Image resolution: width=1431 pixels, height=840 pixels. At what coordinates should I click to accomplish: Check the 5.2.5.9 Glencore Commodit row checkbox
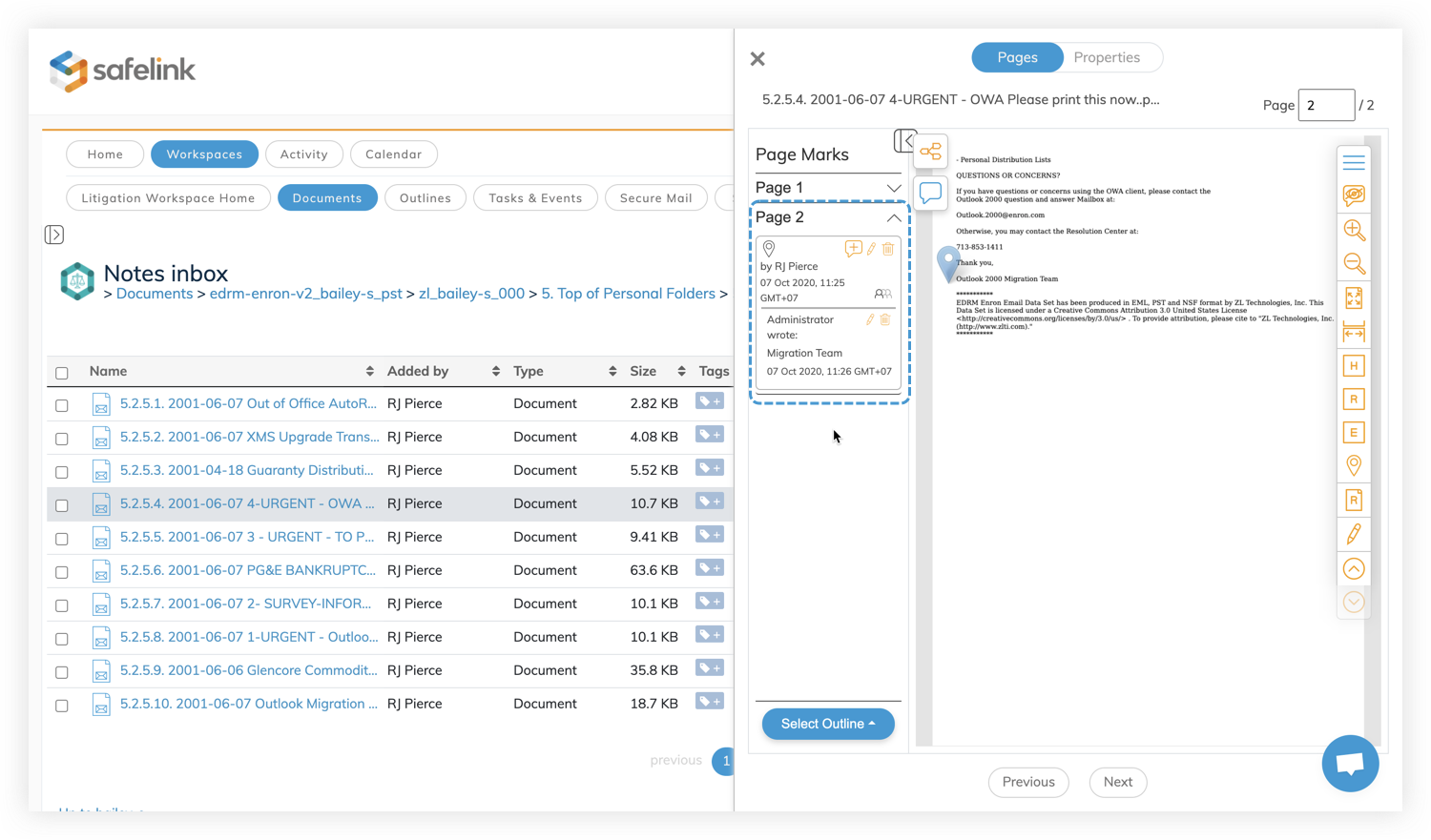click(62, 672)
